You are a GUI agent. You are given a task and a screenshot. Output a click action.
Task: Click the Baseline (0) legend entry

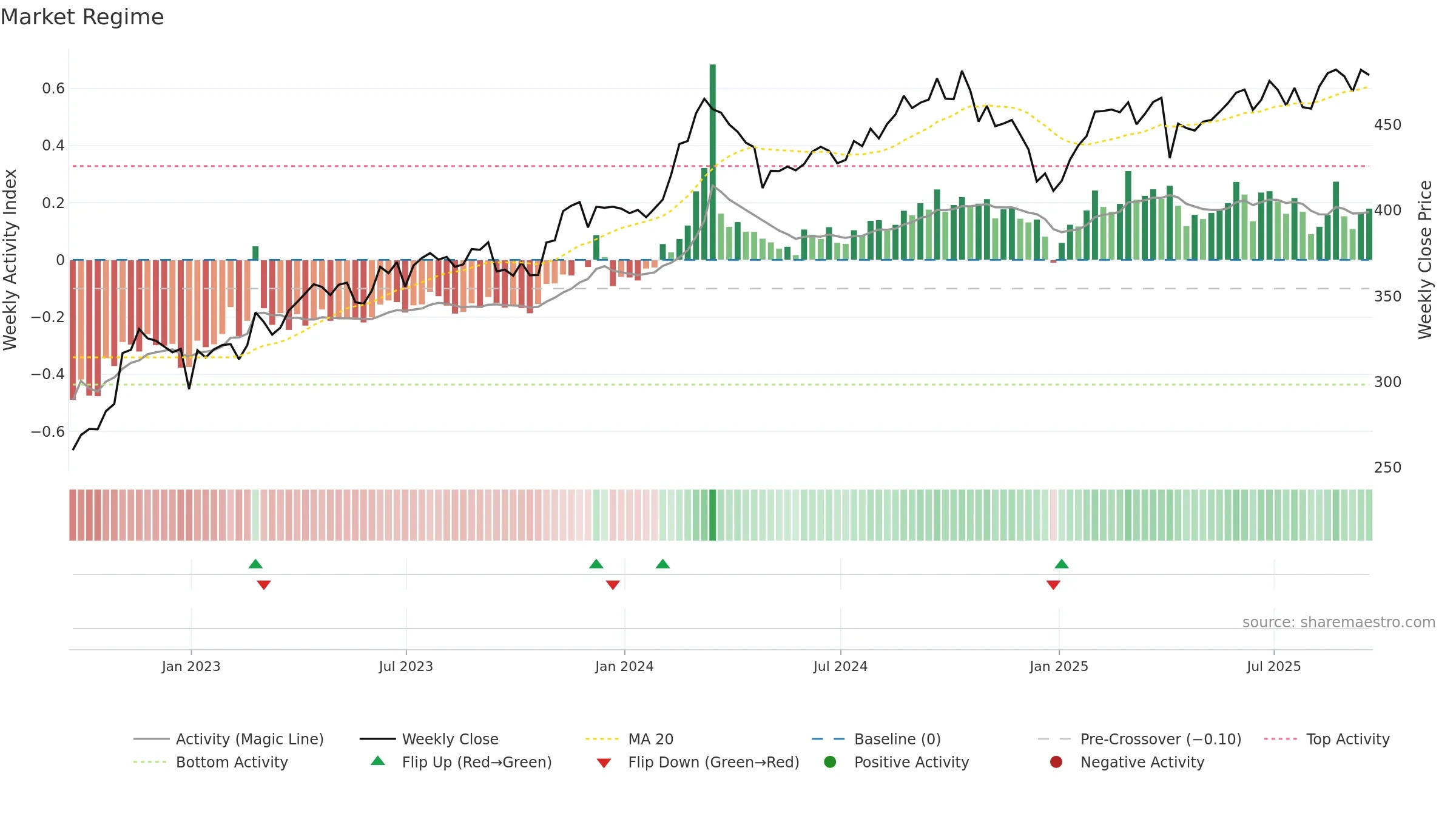coord(876,739)
